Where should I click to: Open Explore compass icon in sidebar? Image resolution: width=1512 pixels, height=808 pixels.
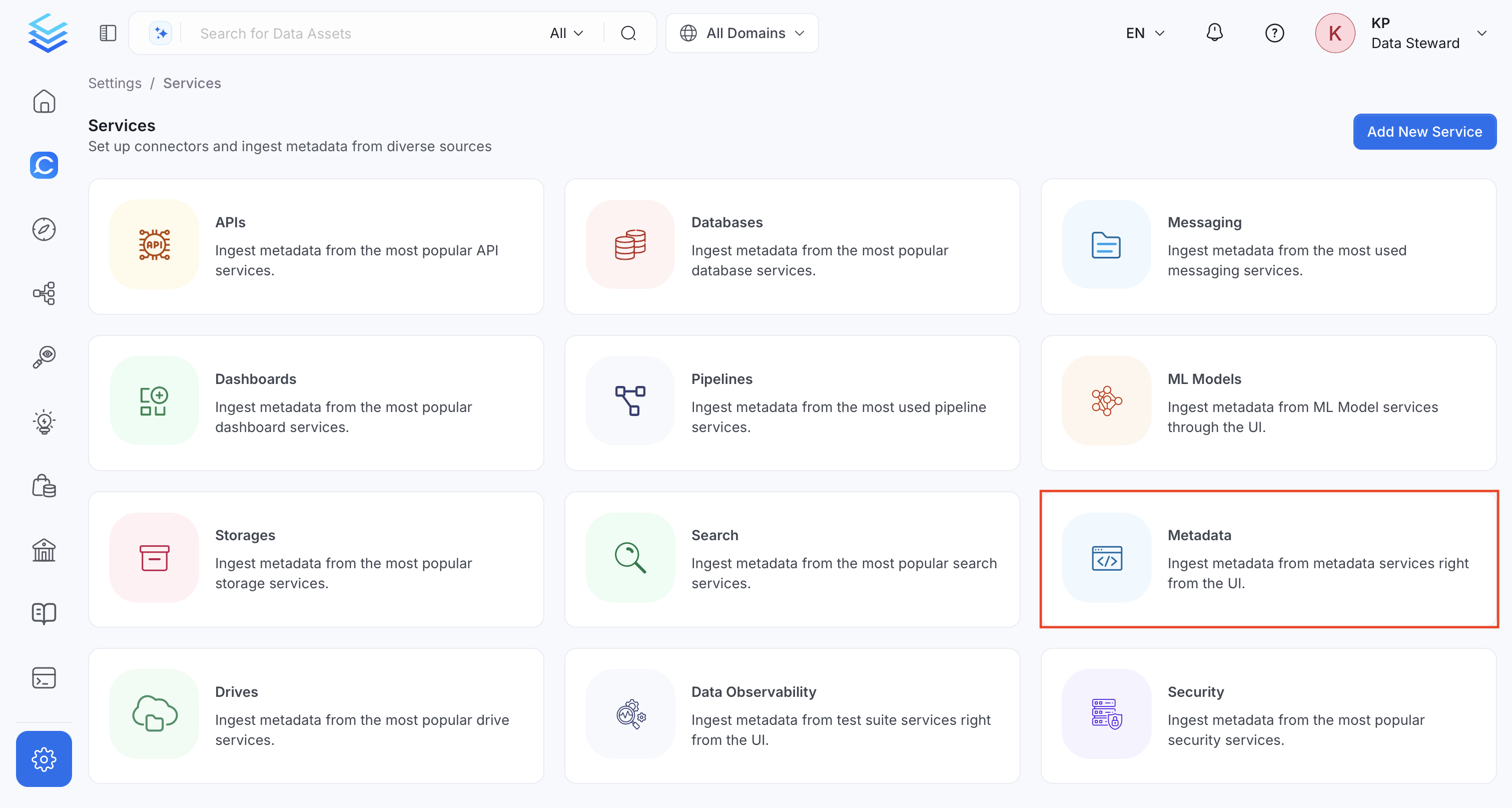tap(44, 229)
